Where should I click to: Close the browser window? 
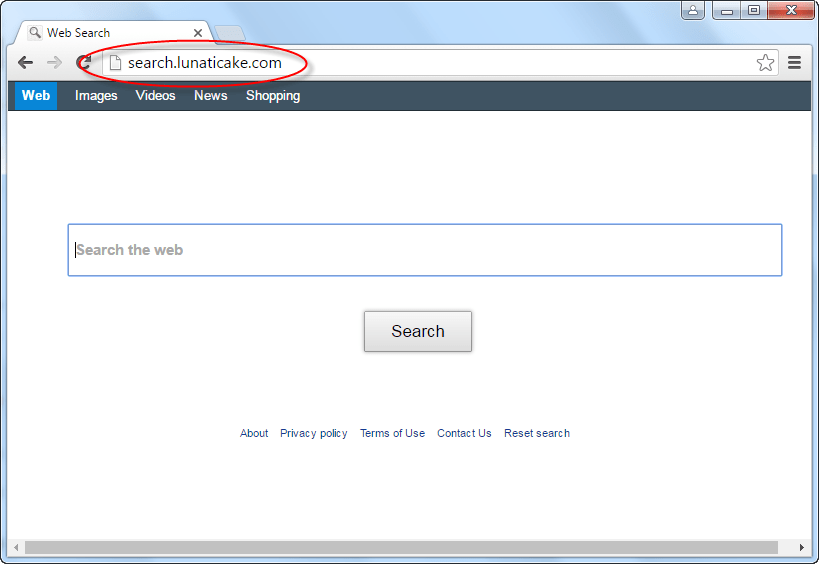point(791,10)
